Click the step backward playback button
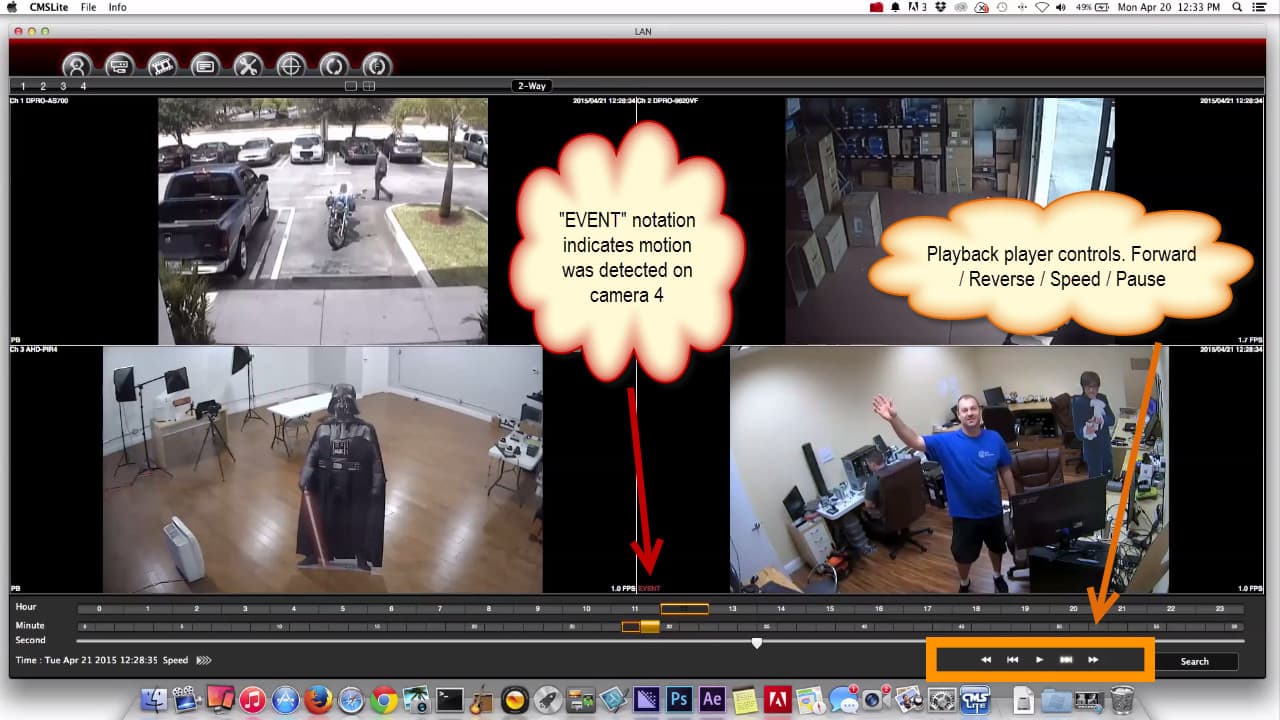The image size is (1280, 720). pyautogui.click(x=1012, y=660)
